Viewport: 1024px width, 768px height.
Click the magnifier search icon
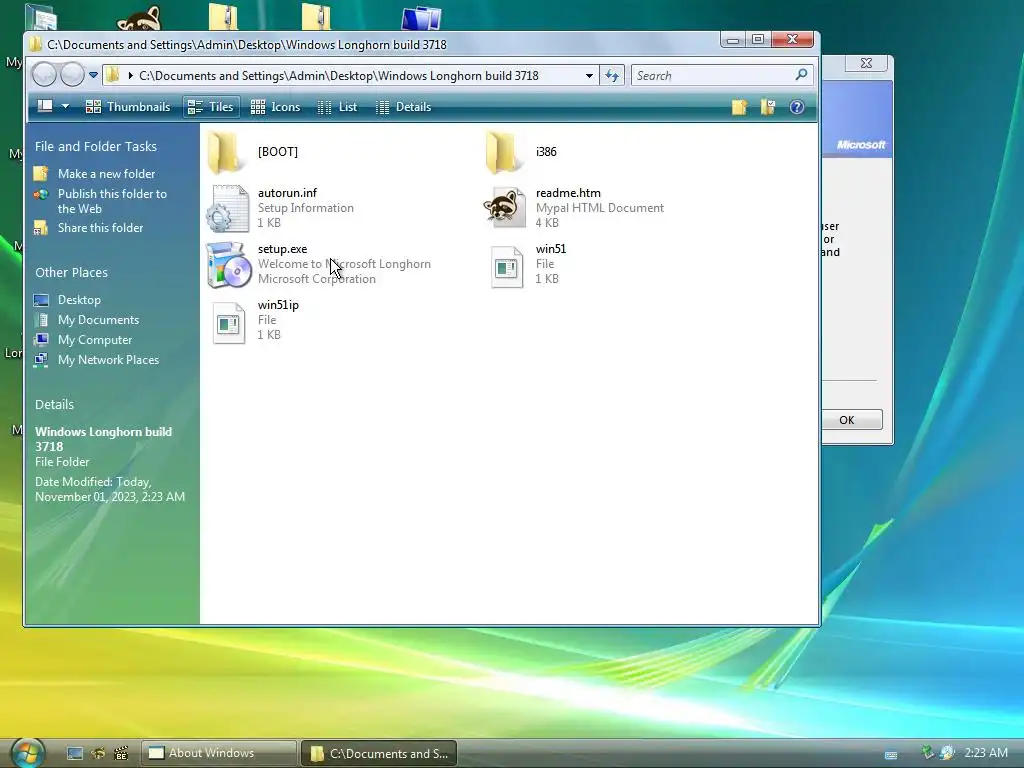pos(801,75)
